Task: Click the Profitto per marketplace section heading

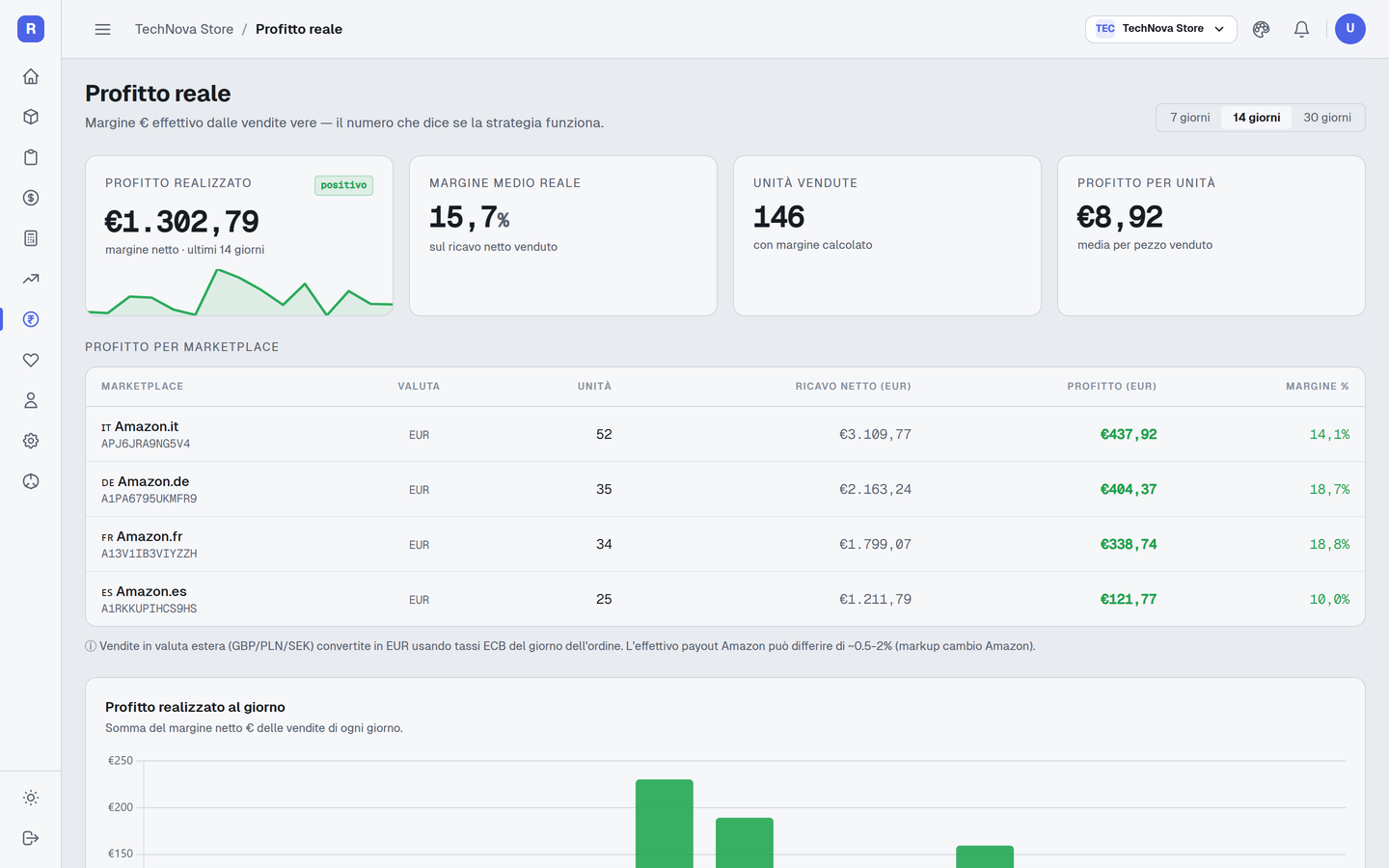Action: point(182,347)
